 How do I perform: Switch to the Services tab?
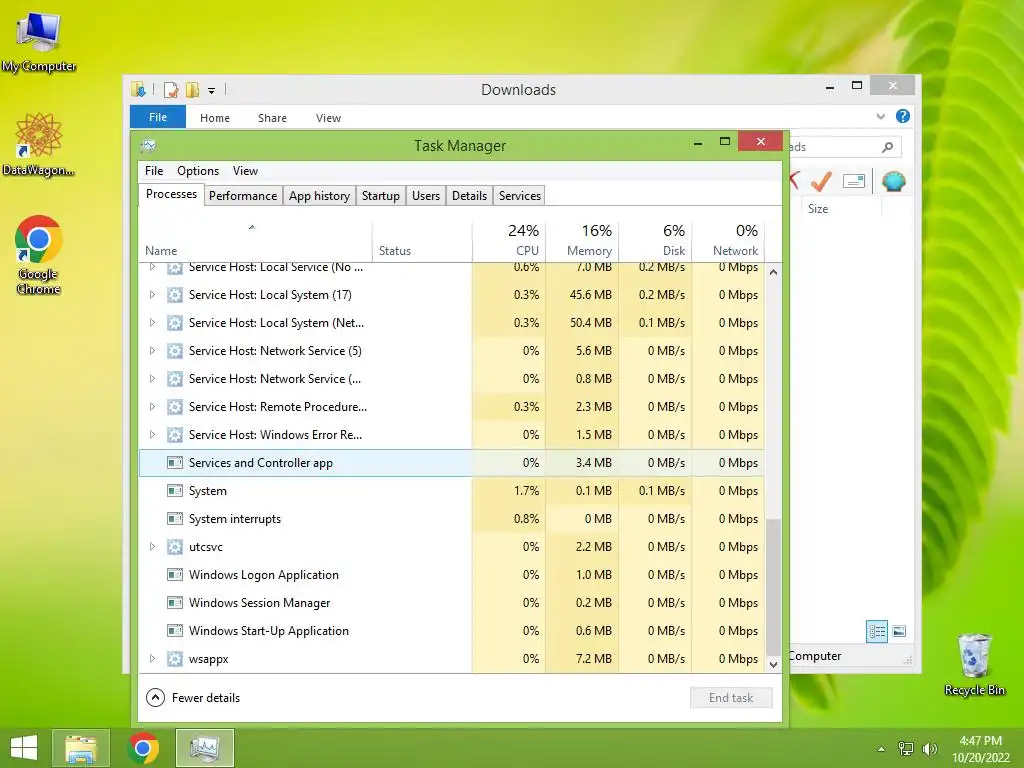(520, 196)
